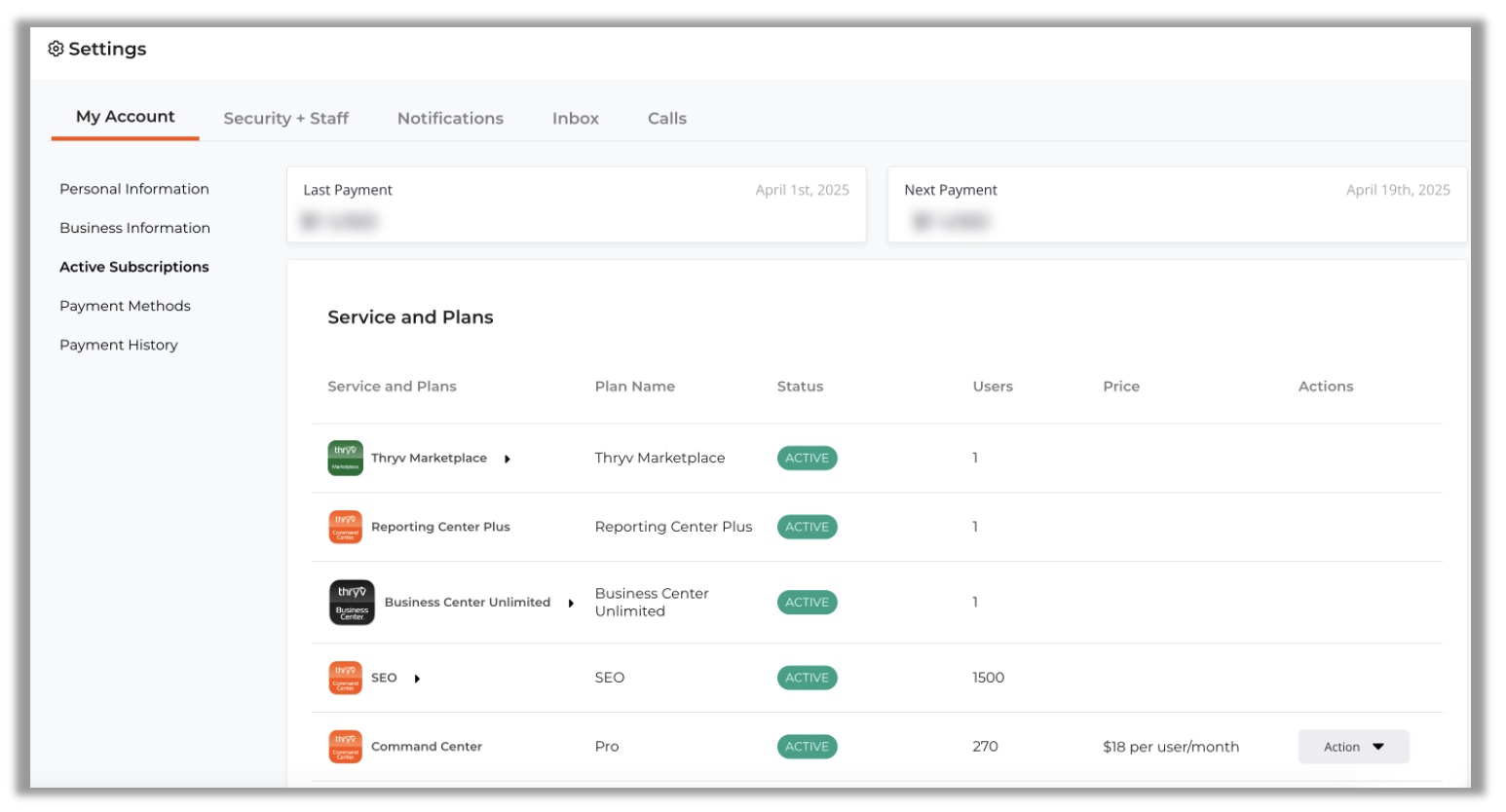The height and width of the screenshot is (812, 1506).
Task: Open the Notifications tab
Action: click(x=450, y=119)
